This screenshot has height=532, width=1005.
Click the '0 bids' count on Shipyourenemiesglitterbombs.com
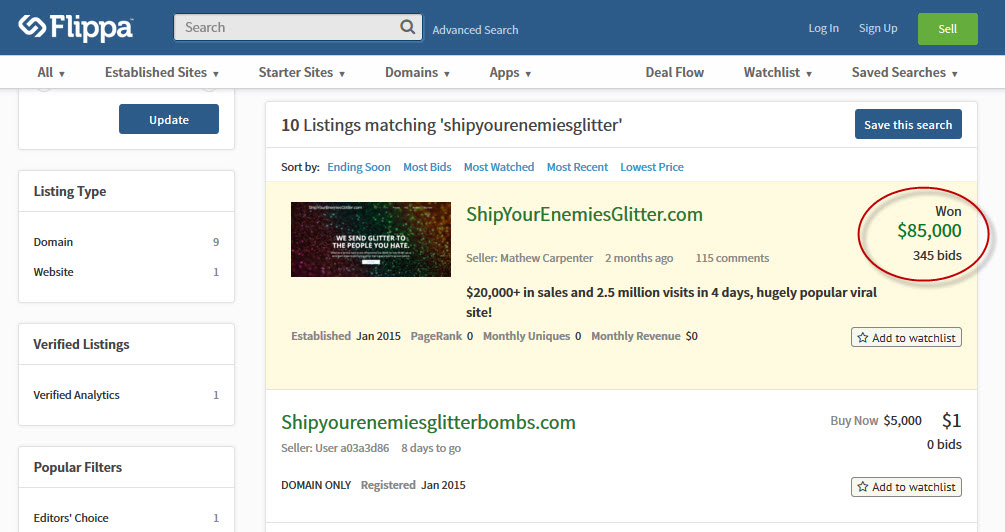(943, 444)
